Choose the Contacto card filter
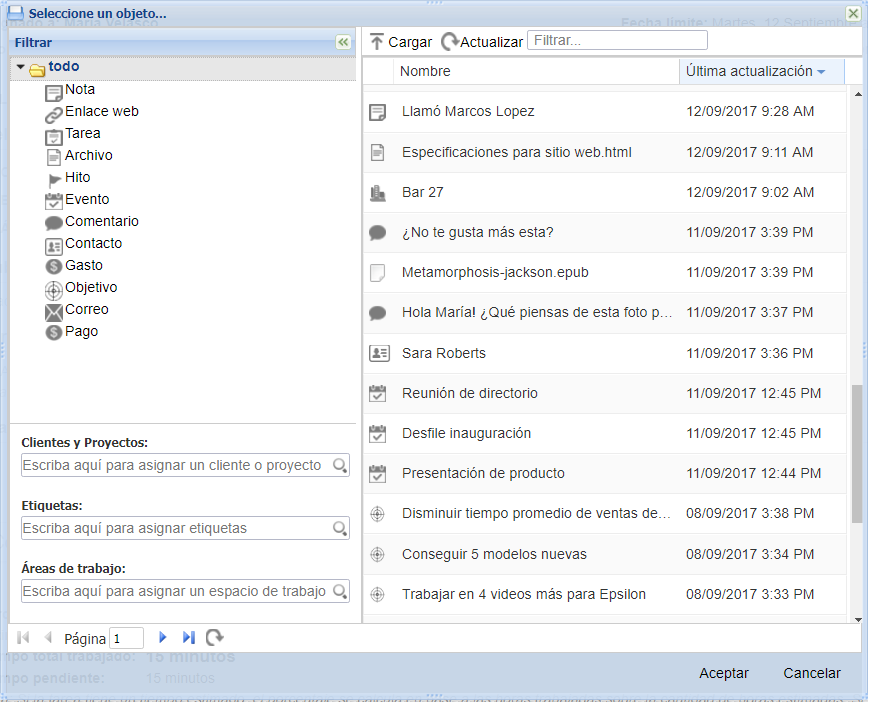This screenshot has height=706, width=870. click(54, 245)
